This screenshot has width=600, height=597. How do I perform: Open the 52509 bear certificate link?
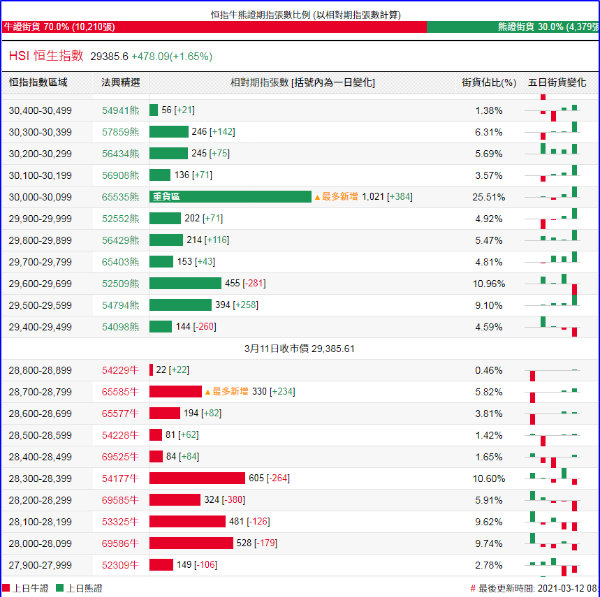coord(121,284)
